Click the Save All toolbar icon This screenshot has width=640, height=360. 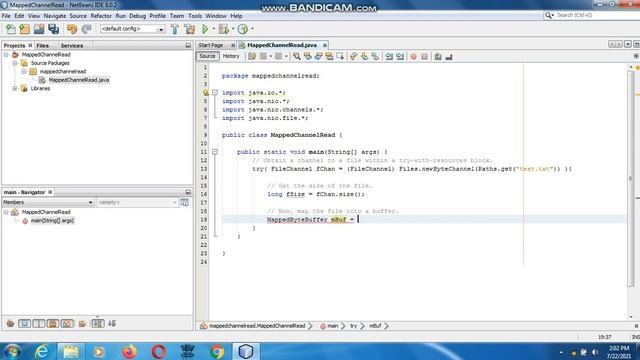coord(53,29)
